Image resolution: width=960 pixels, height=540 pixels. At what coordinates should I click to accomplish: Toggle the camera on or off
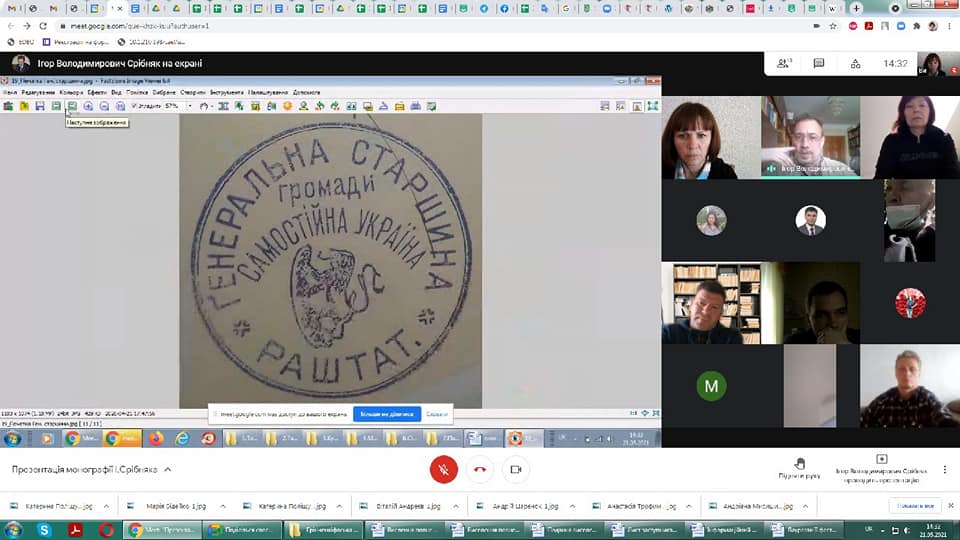tap(516, 469)
